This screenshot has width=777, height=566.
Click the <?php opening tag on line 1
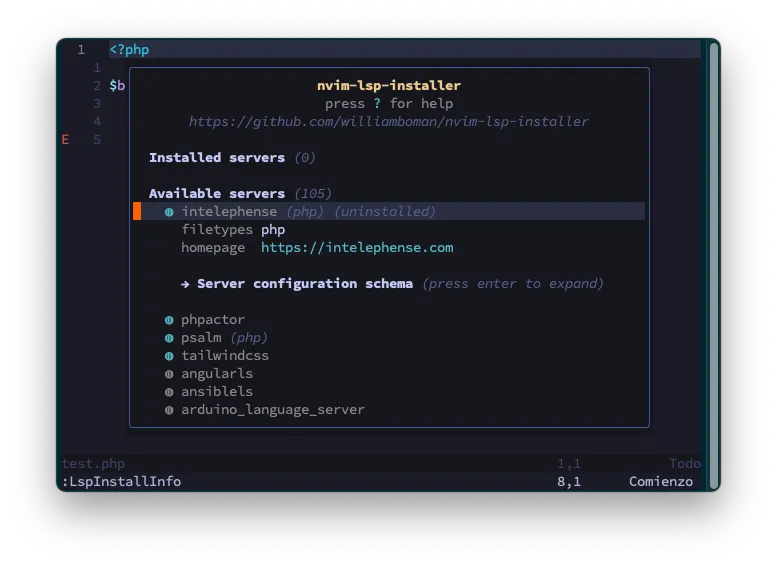[x=129, y=50]
